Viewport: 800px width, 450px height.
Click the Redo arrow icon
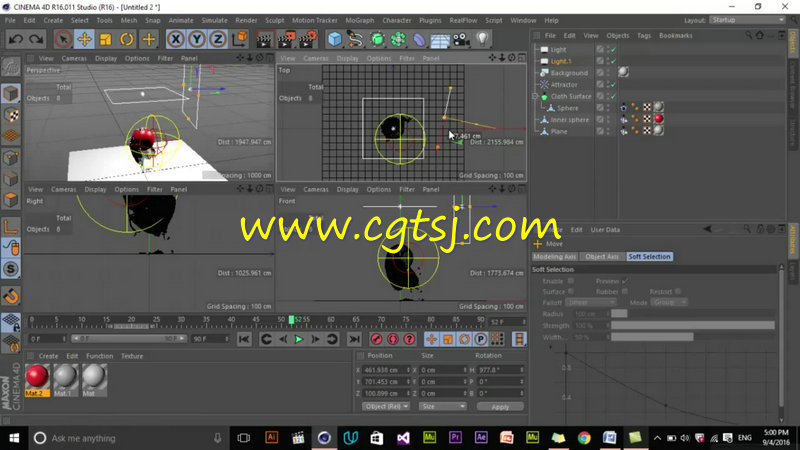pyautogui.click(x=36, y=39)
